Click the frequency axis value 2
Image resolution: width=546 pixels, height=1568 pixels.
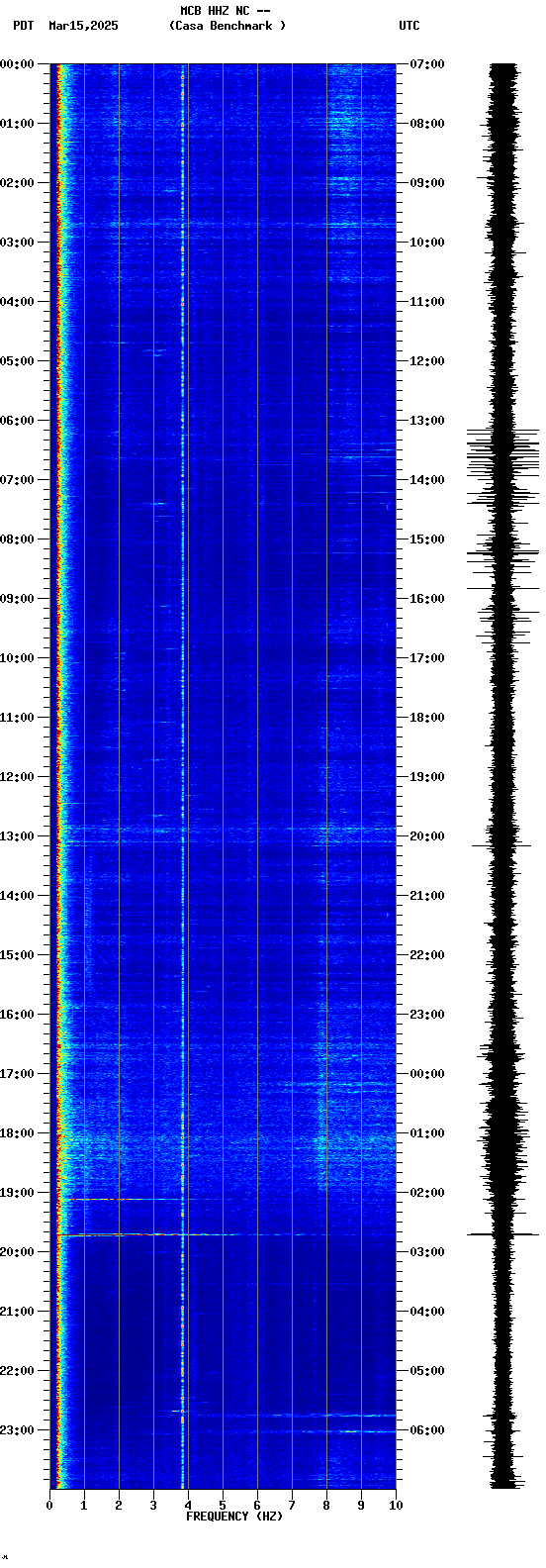coord(119,1506)
